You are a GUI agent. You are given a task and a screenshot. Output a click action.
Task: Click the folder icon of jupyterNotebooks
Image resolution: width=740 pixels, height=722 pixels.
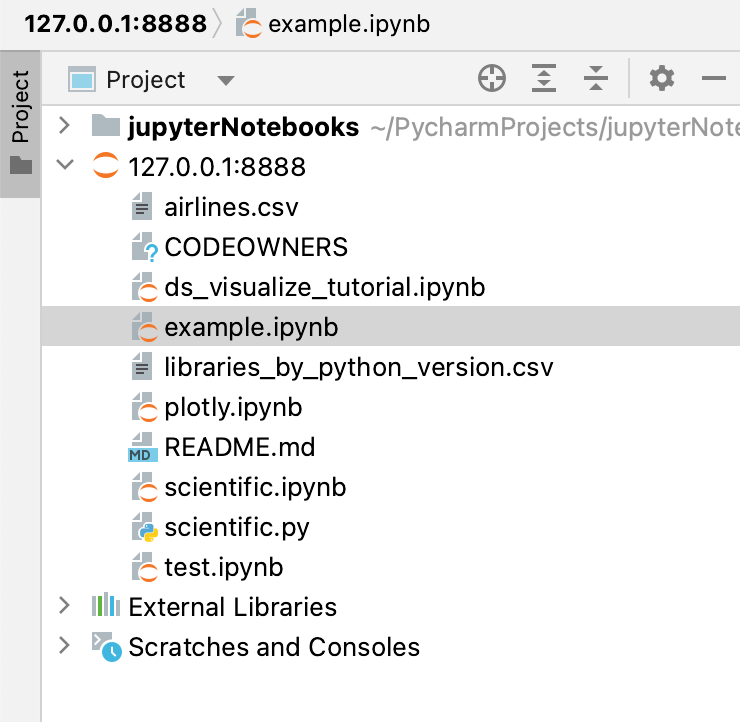click(106, 125)
